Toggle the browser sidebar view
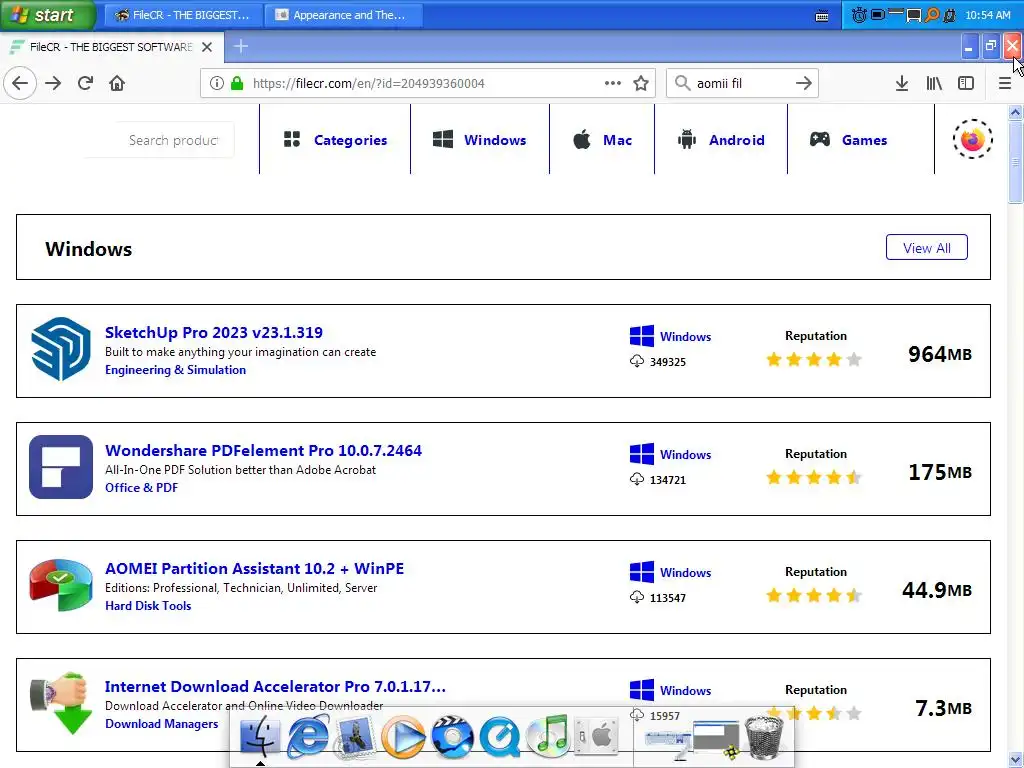Viewport: 1024px width, 768px height. [966, 84]
